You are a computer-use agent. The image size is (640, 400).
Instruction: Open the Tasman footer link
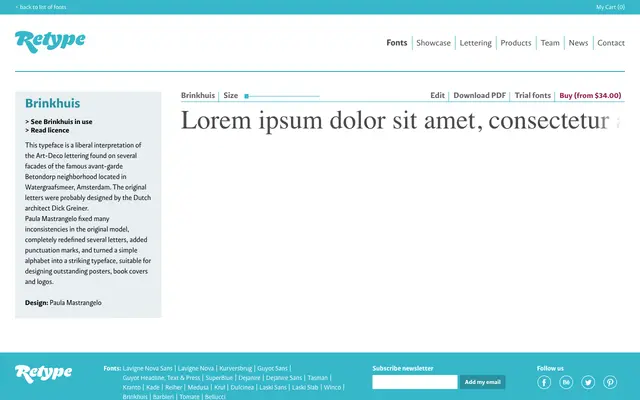pos(318,378)
